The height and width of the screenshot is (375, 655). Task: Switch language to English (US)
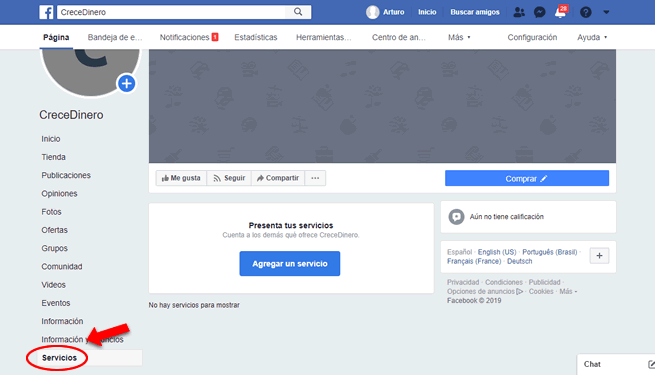tap(497, 252)
